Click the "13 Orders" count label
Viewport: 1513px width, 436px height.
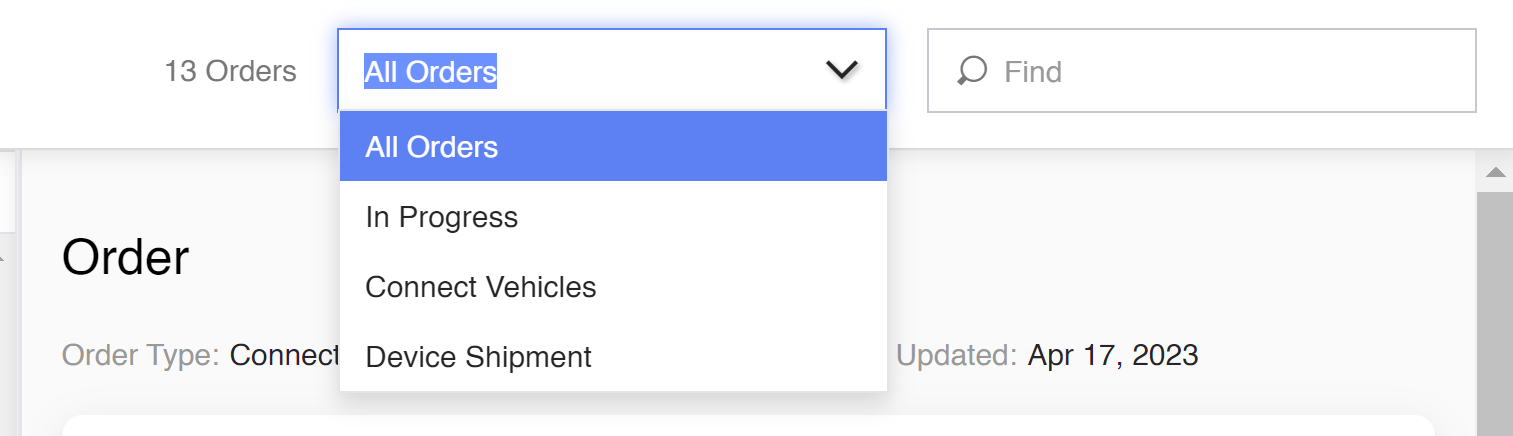231,72
